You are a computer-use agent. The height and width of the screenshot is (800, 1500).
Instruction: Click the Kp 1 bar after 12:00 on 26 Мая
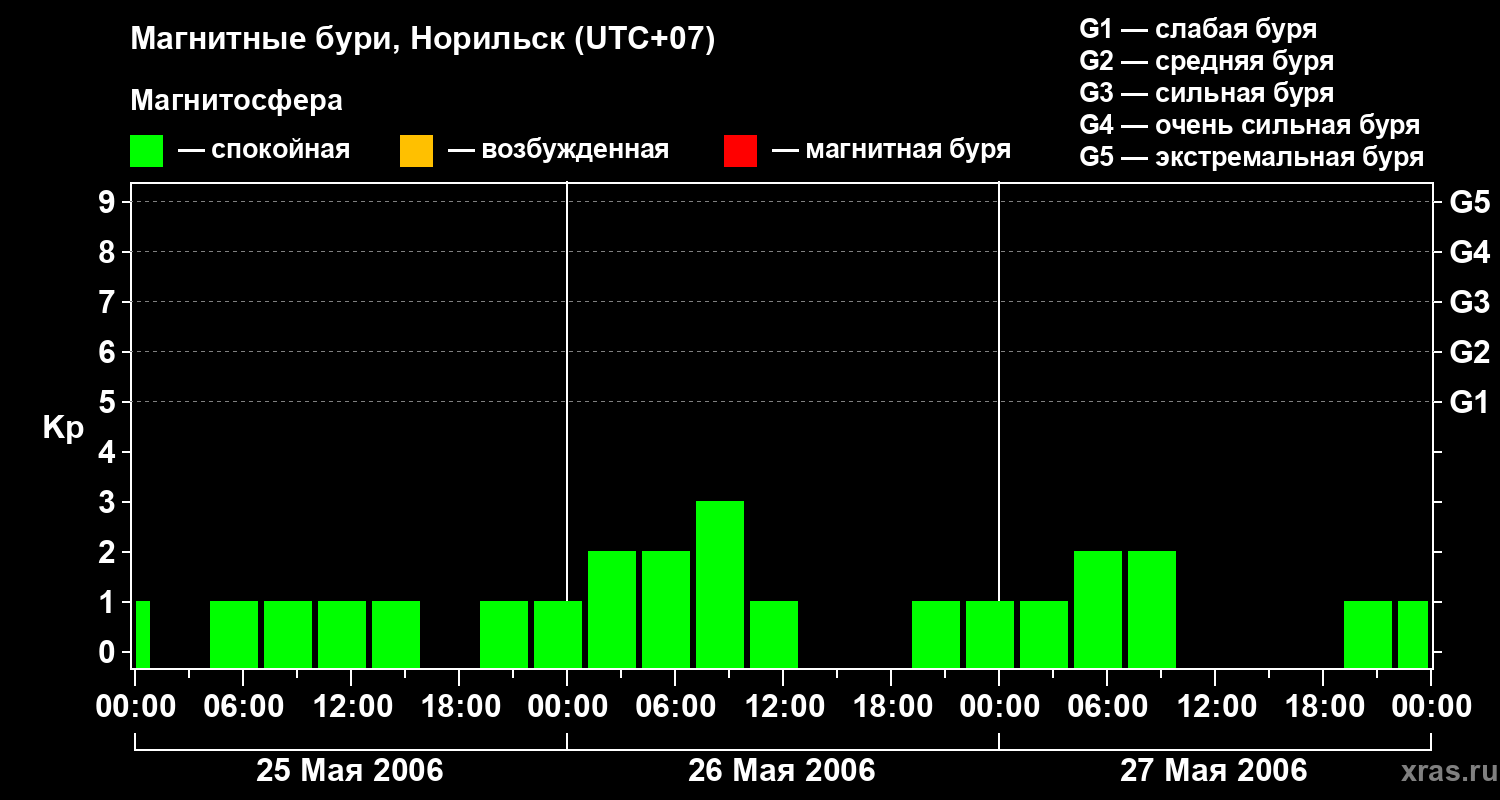774,634
